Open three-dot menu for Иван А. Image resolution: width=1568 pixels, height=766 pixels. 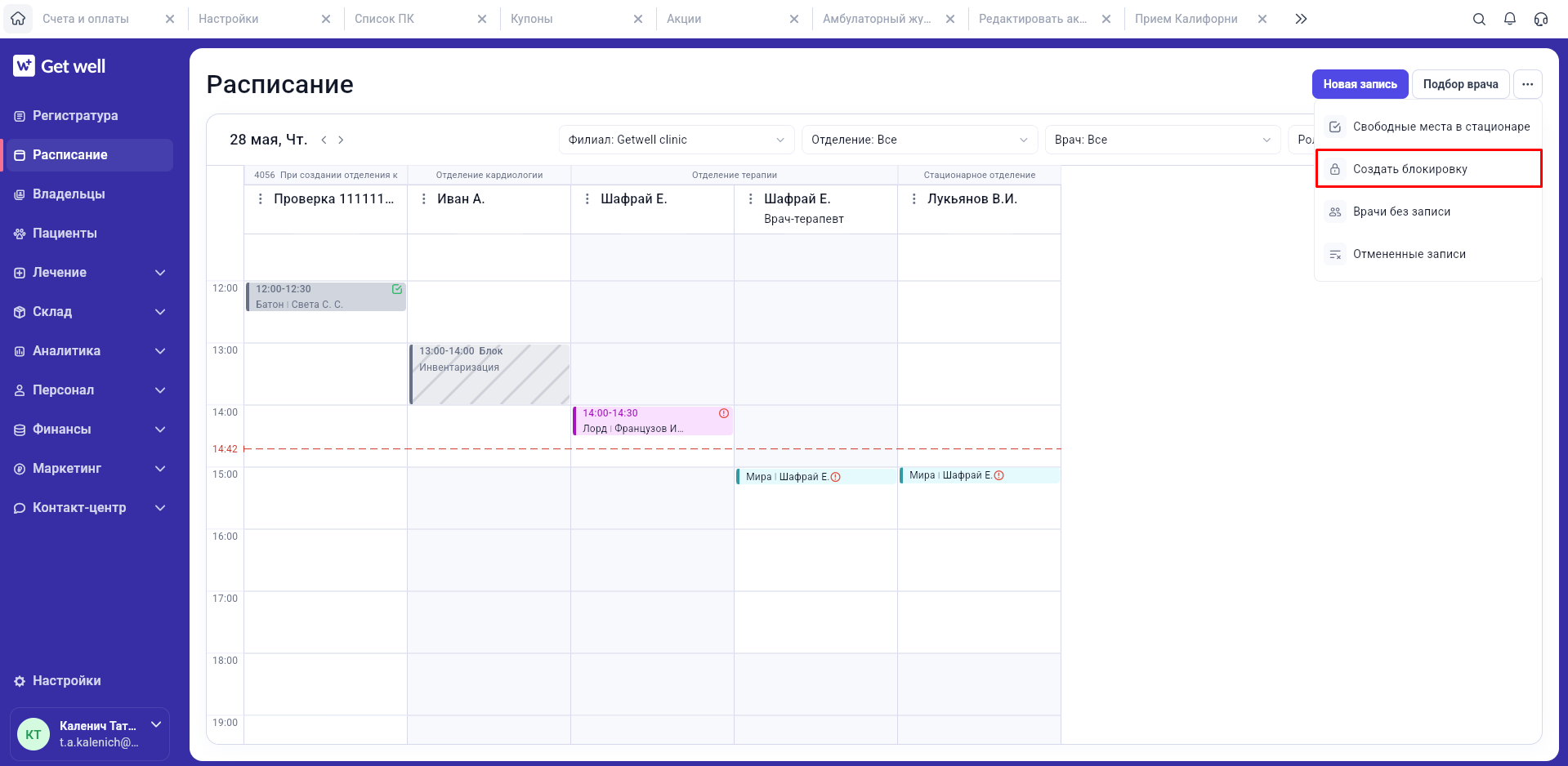pos(423,199)
